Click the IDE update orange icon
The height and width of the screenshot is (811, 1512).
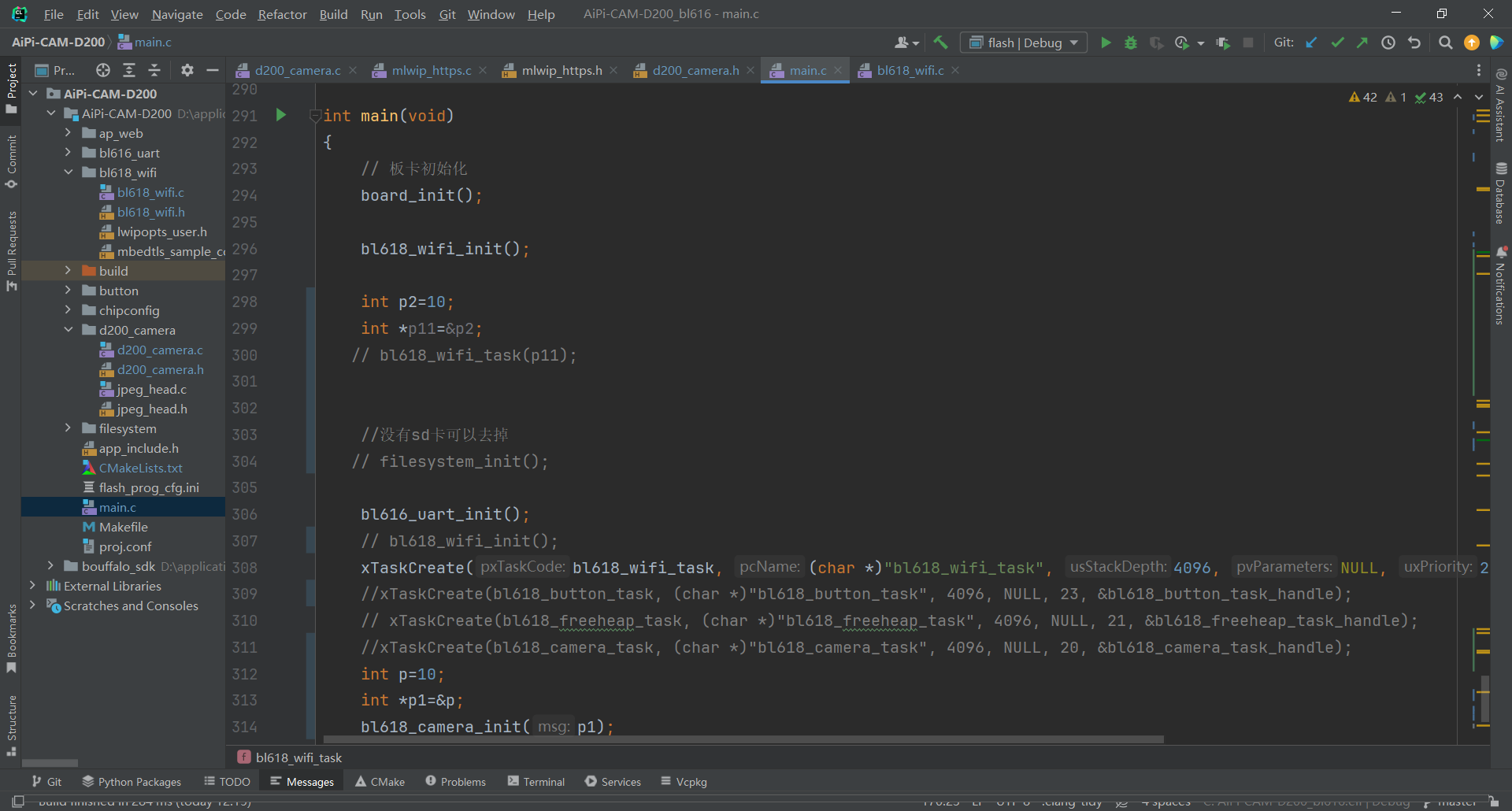click(1471, 43)
